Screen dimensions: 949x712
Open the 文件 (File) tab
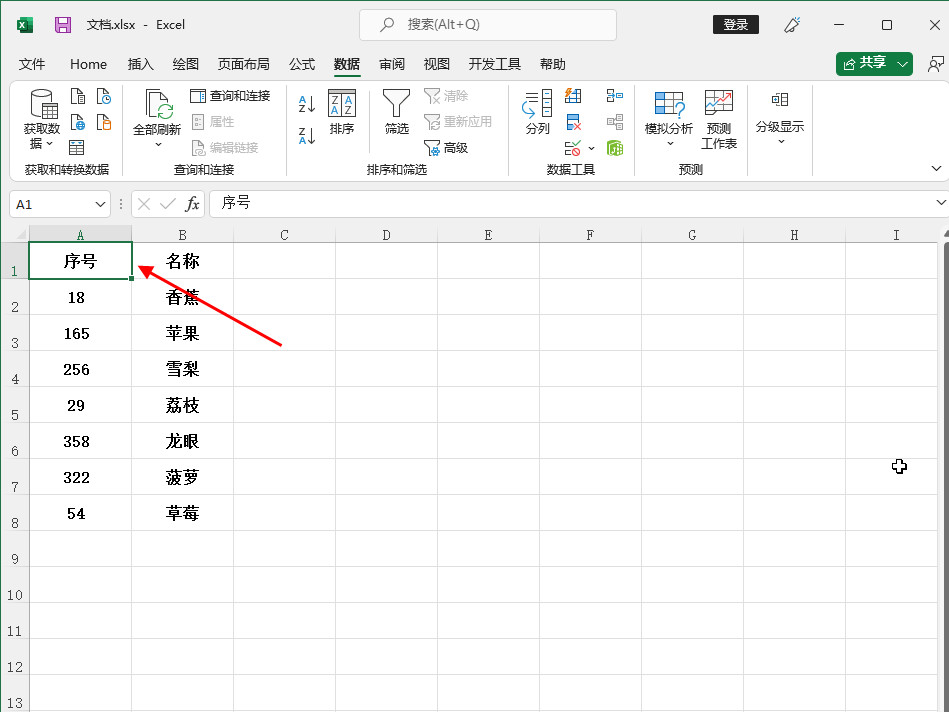click(31, 64)
